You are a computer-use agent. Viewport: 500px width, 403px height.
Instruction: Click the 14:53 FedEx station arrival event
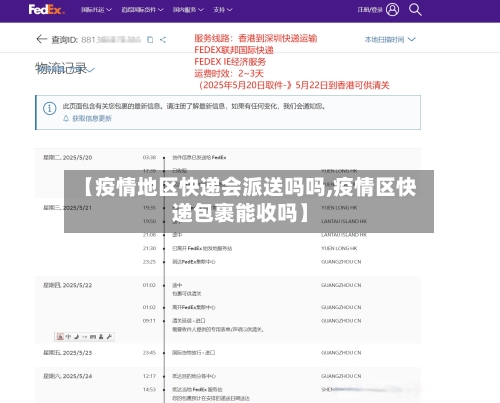pyautogui.click(x=197, y=389)
